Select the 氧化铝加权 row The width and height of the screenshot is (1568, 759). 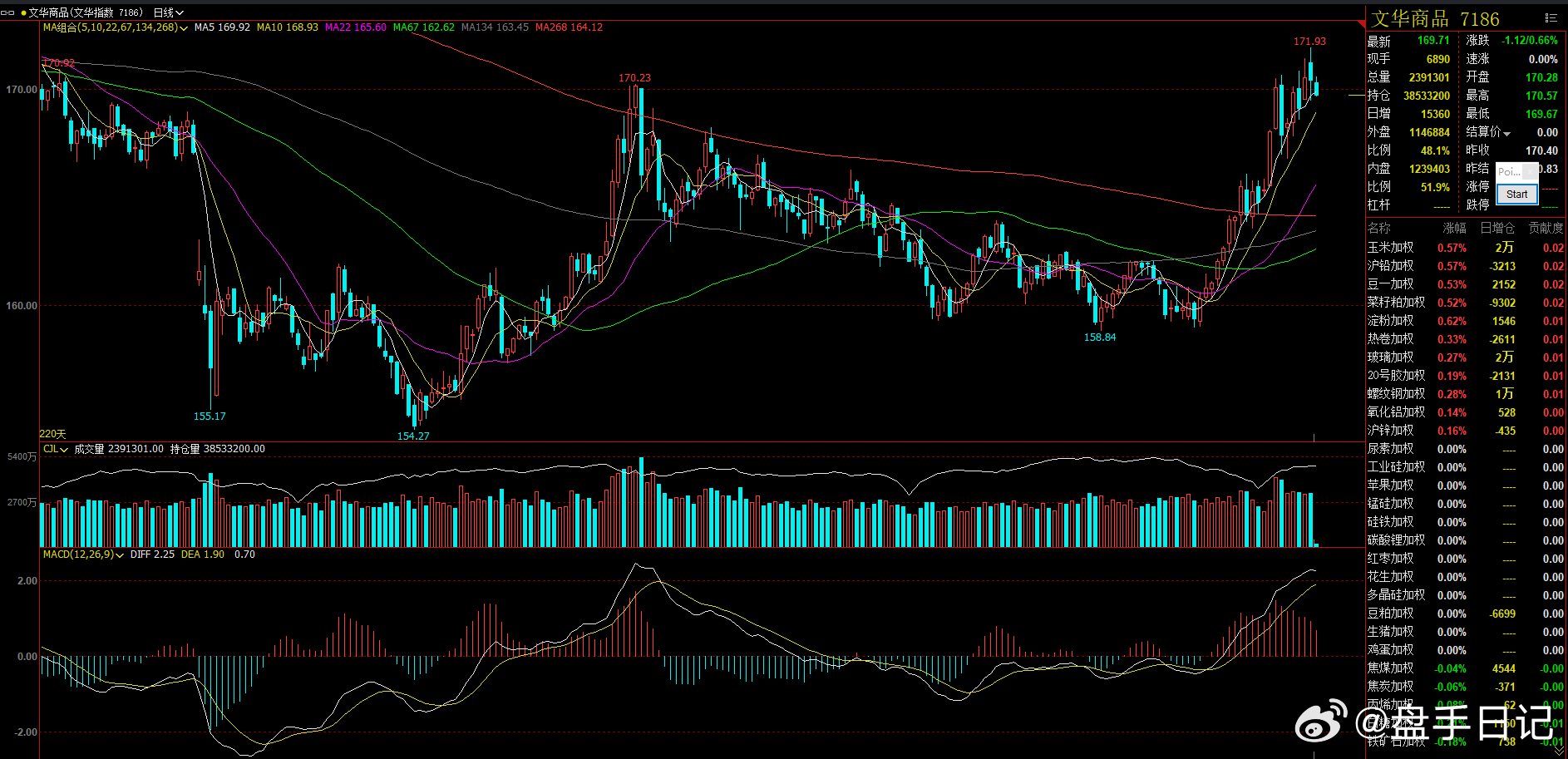click(x=1467, y=412)
